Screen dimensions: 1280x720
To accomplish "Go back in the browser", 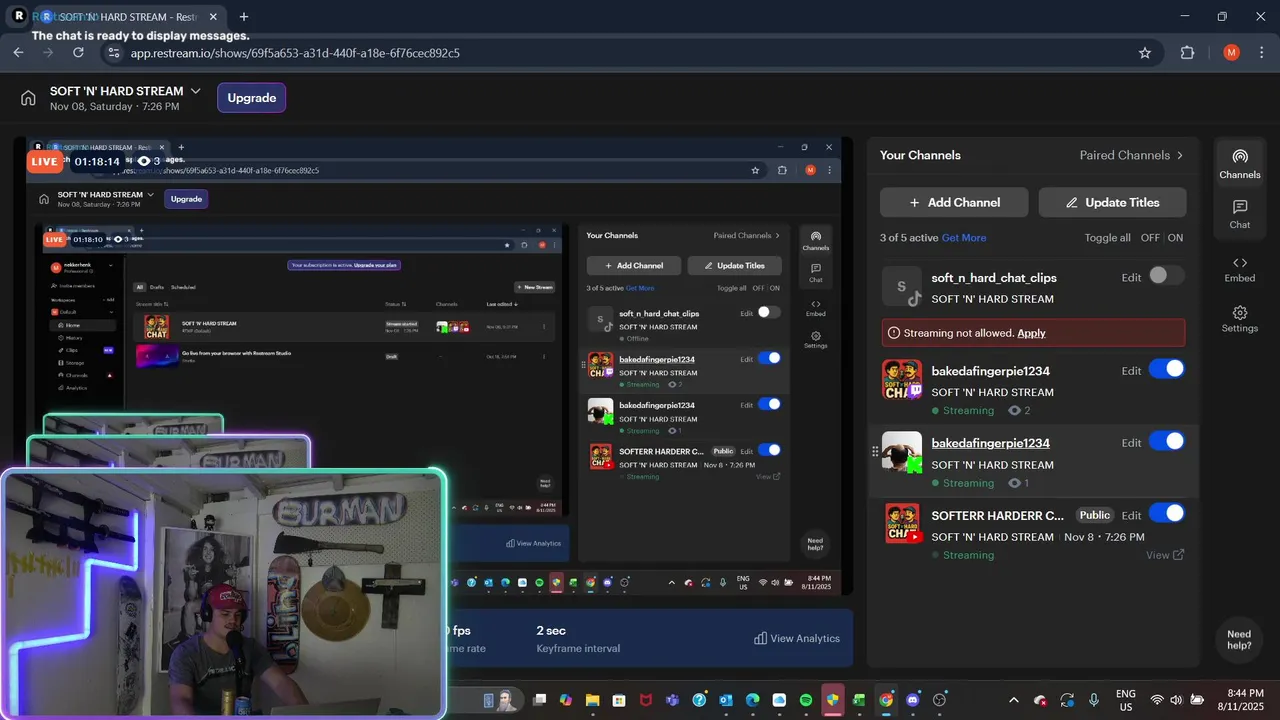I will [x=18, y=53].
